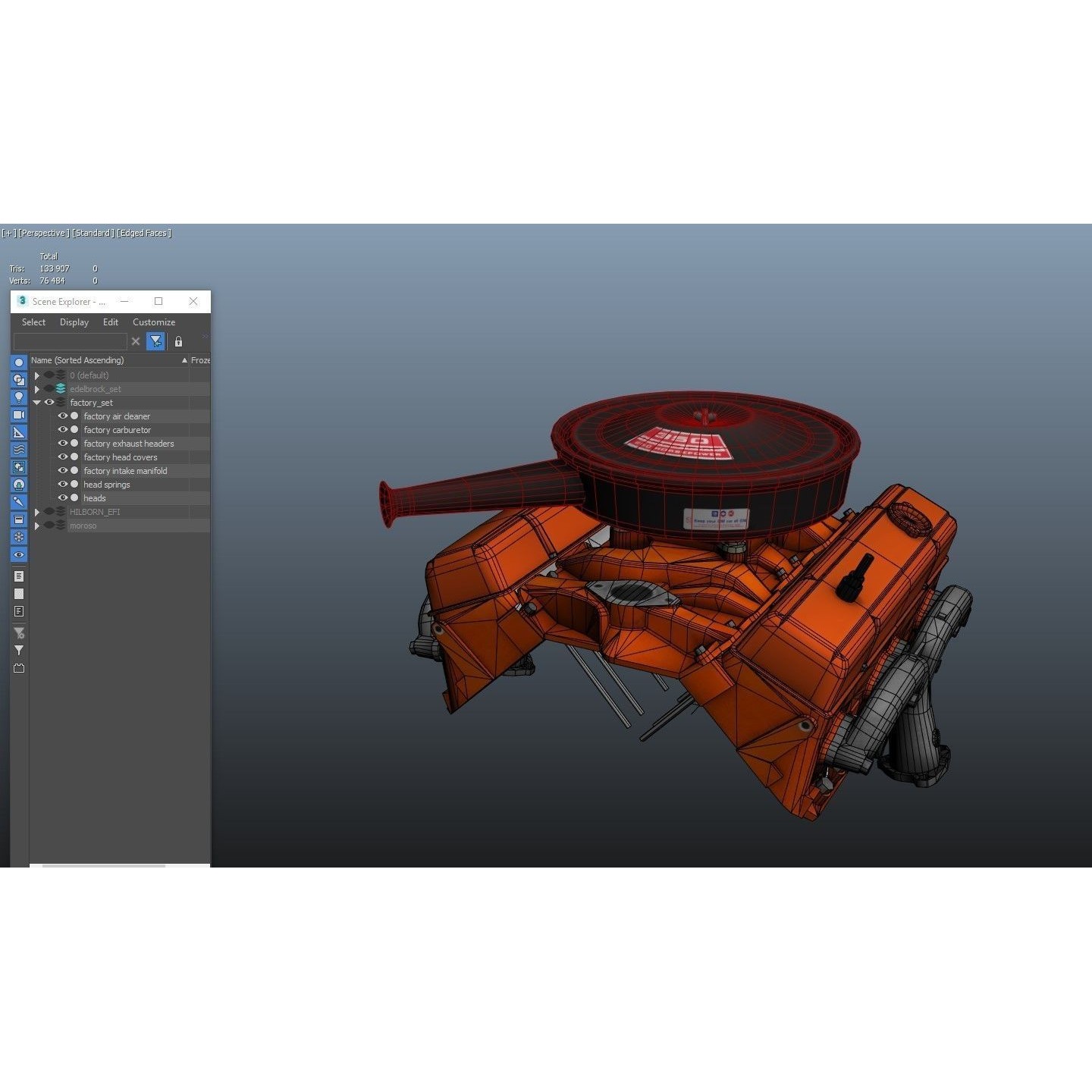Expand the edelbrock_set layer
This screenshot has height=1092, width=1092.
pos(37,389)
